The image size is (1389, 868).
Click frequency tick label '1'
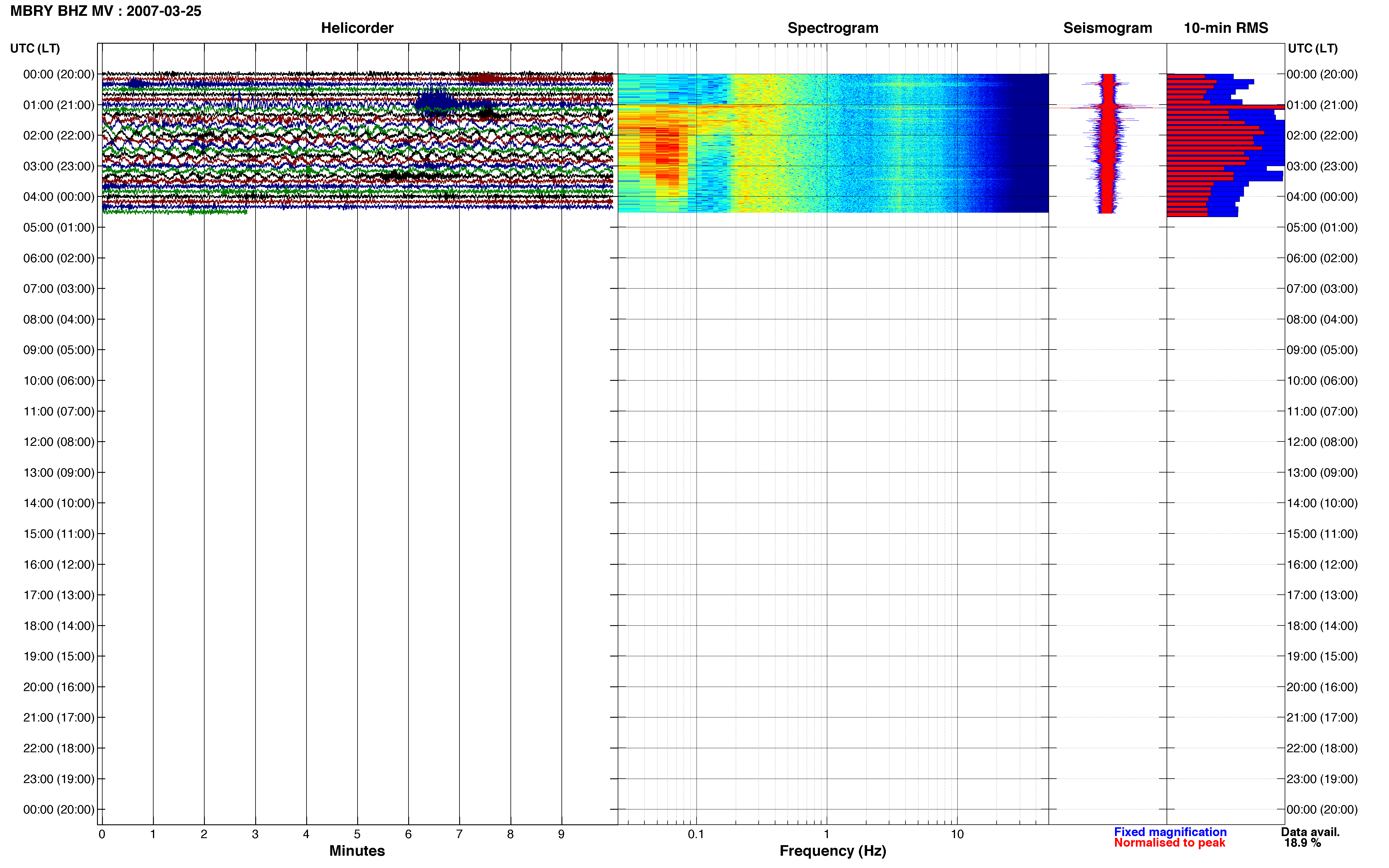pos(827,834)
